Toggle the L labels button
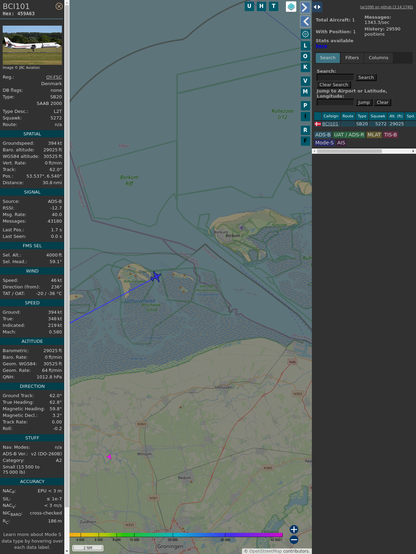Viewport: 416px width, 554px height. pos(305,46)
